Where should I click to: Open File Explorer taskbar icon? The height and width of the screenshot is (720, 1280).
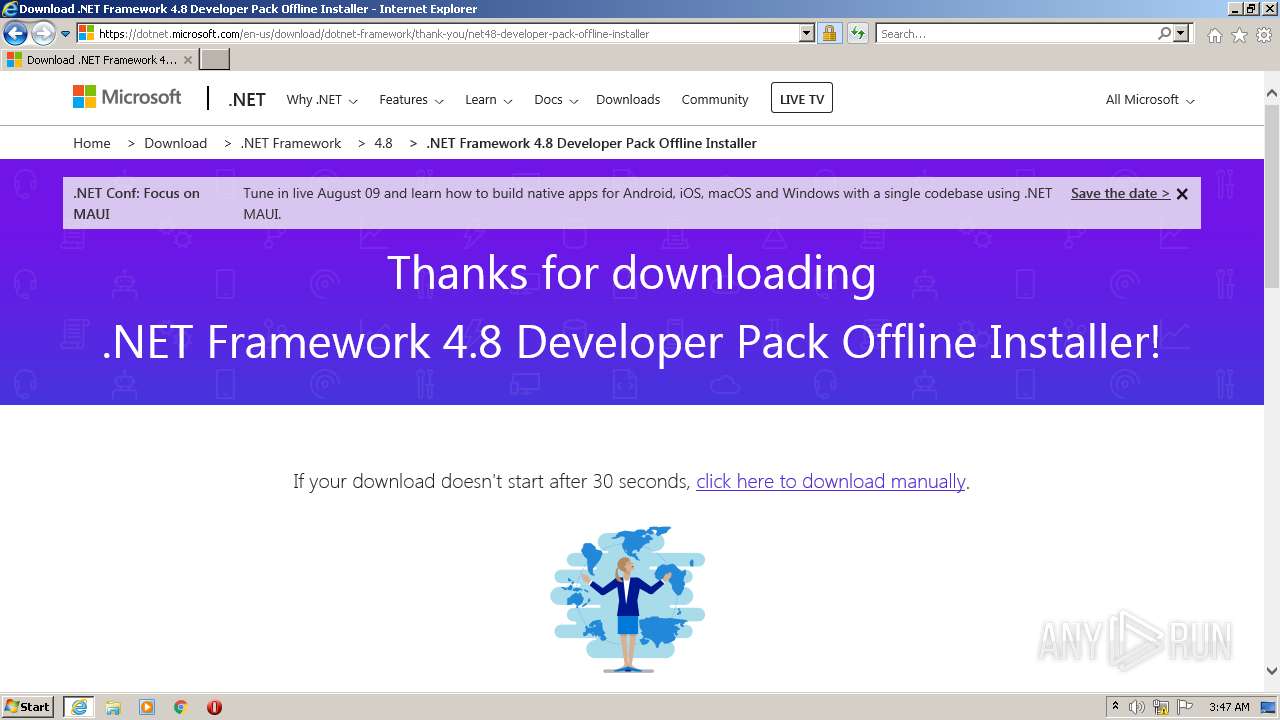coord(113,707)
